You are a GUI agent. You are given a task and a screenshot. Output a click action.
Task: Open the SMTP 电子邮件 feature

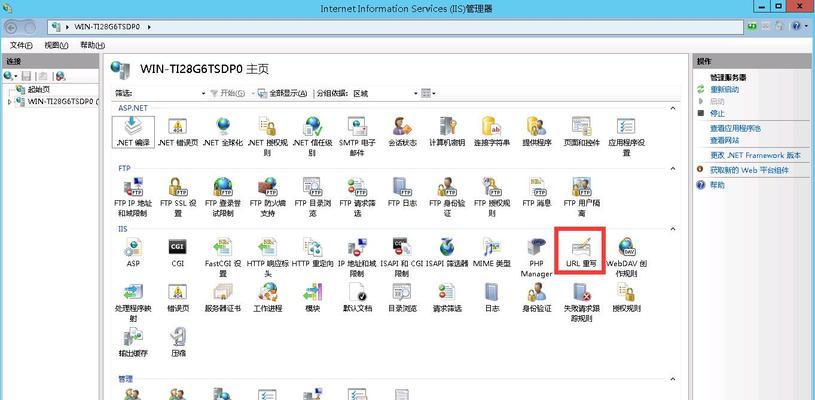click(x=357, y=136)
